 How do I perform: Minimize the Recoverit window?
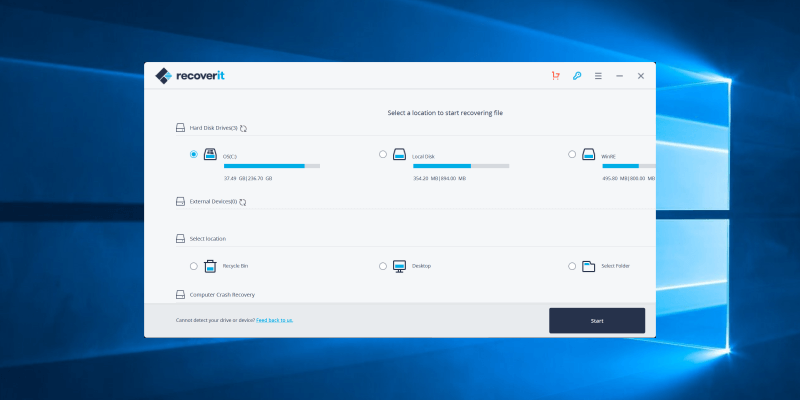[619, 76]
